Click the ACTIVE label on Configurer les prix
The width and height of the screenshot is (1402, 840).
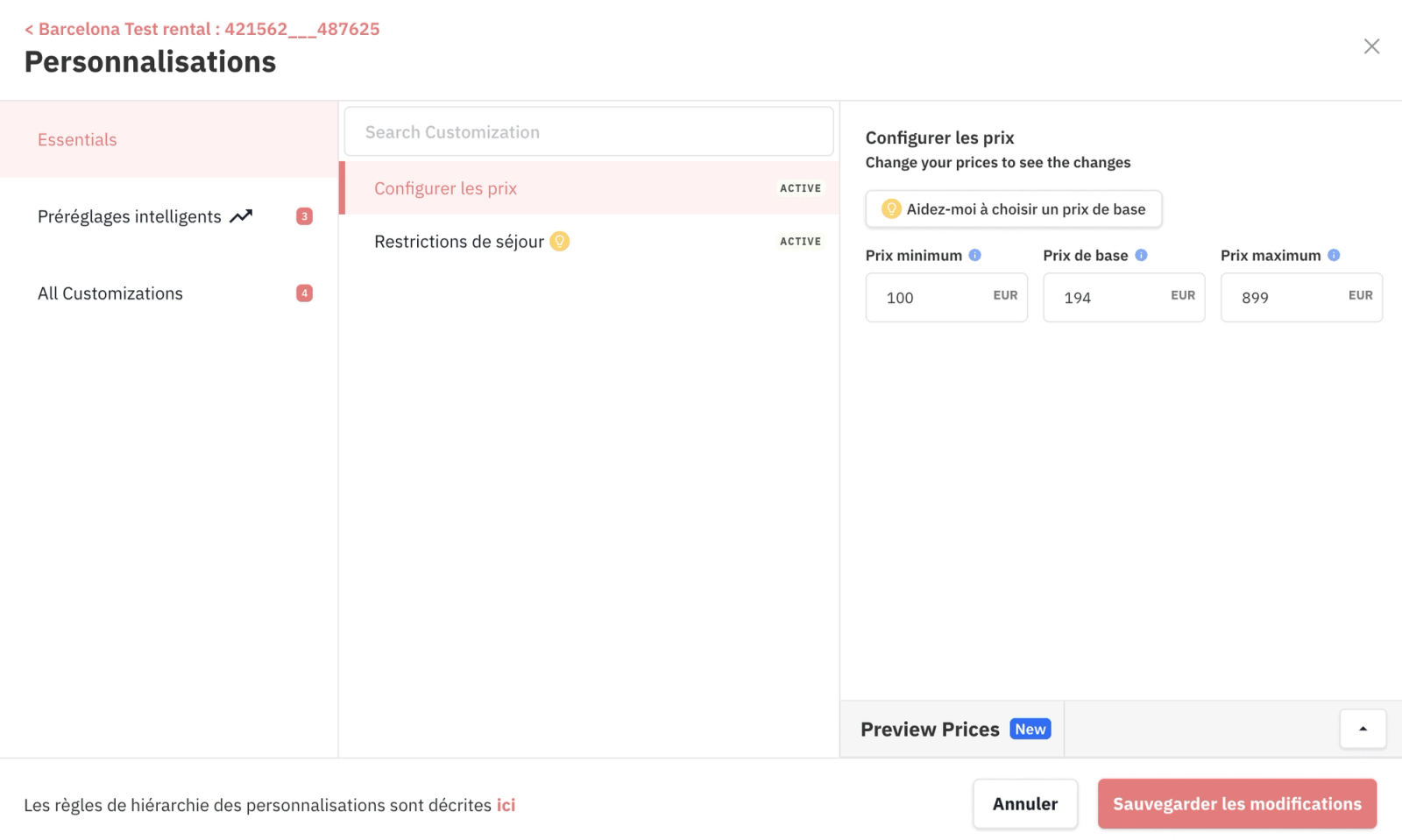[801, 188]
